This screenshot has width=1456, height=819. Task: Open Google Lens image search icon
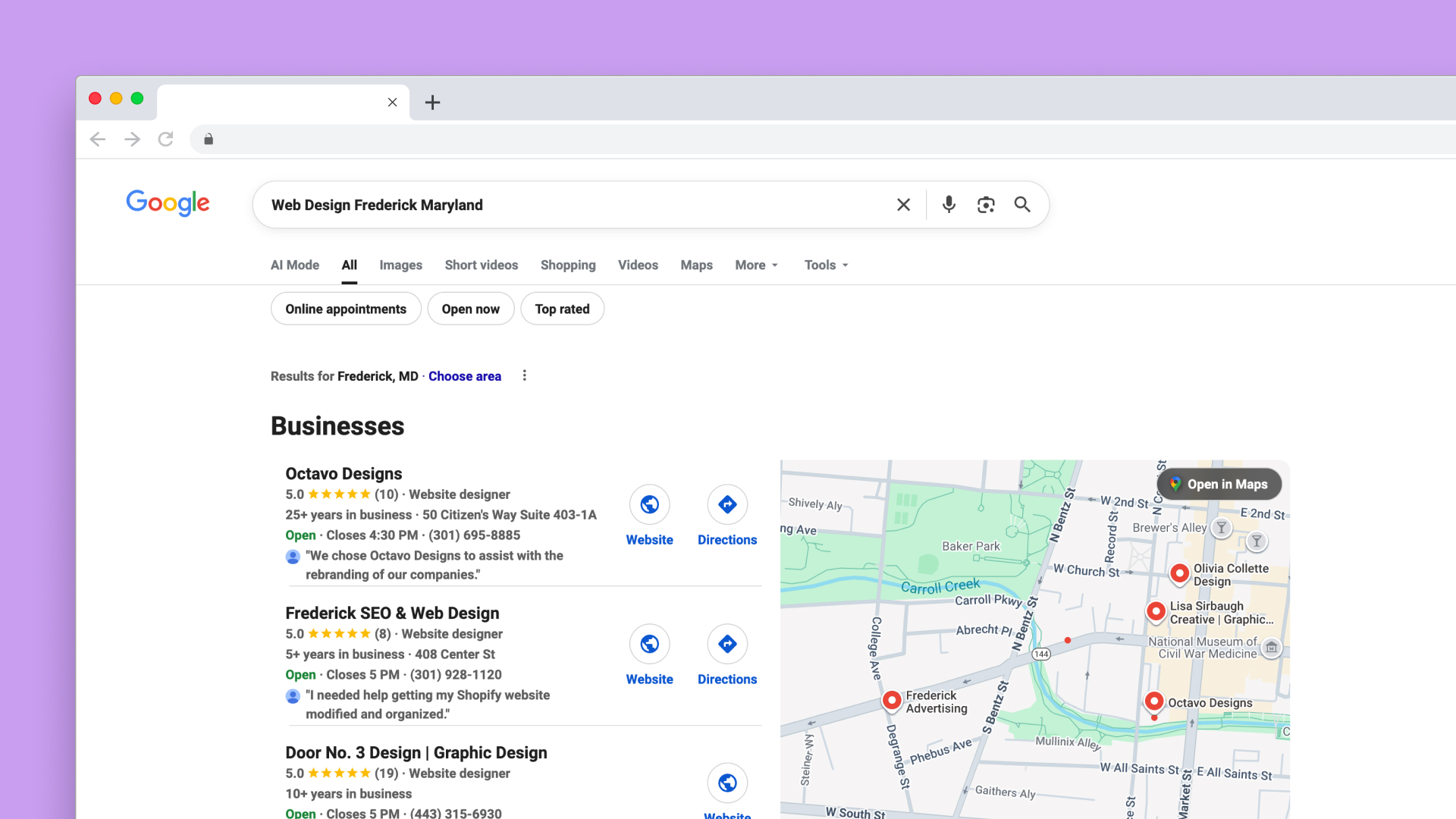click(x=985, y=205)
